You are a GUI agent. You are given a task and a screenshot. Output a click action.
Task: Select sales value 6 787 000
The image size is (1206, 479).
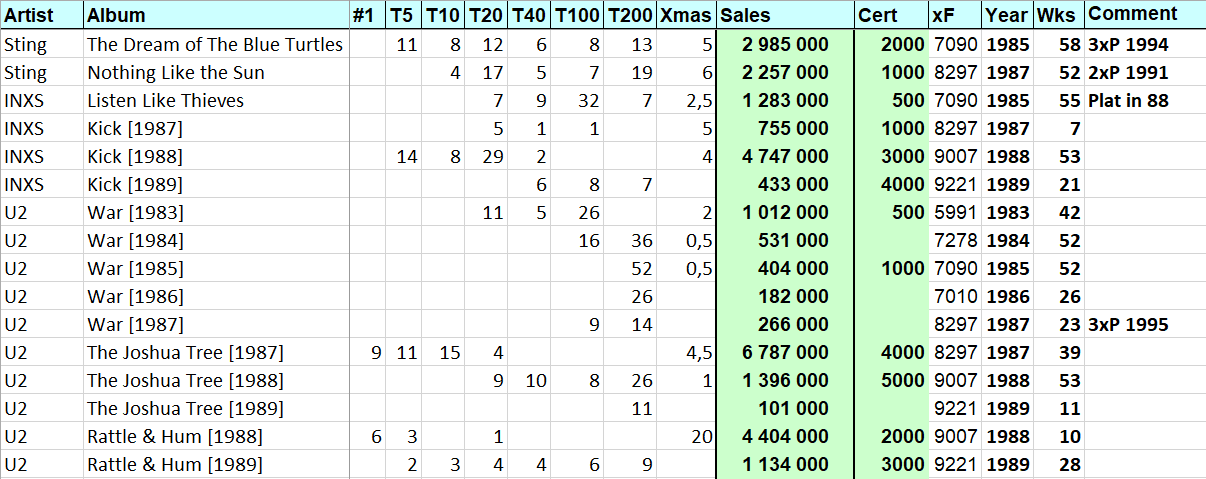pyautogui.click(x=785, y=353)
